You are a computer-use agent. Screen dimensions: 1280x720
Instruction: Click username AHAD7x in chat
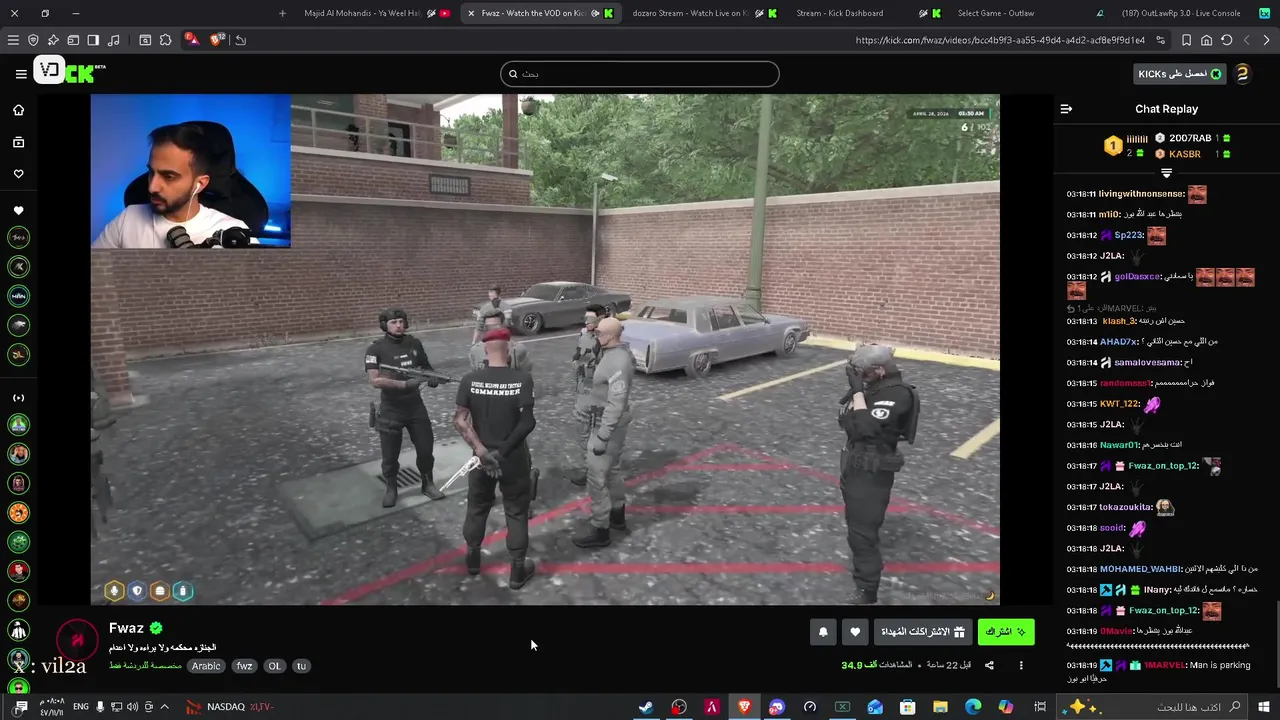click(1119, 342)
